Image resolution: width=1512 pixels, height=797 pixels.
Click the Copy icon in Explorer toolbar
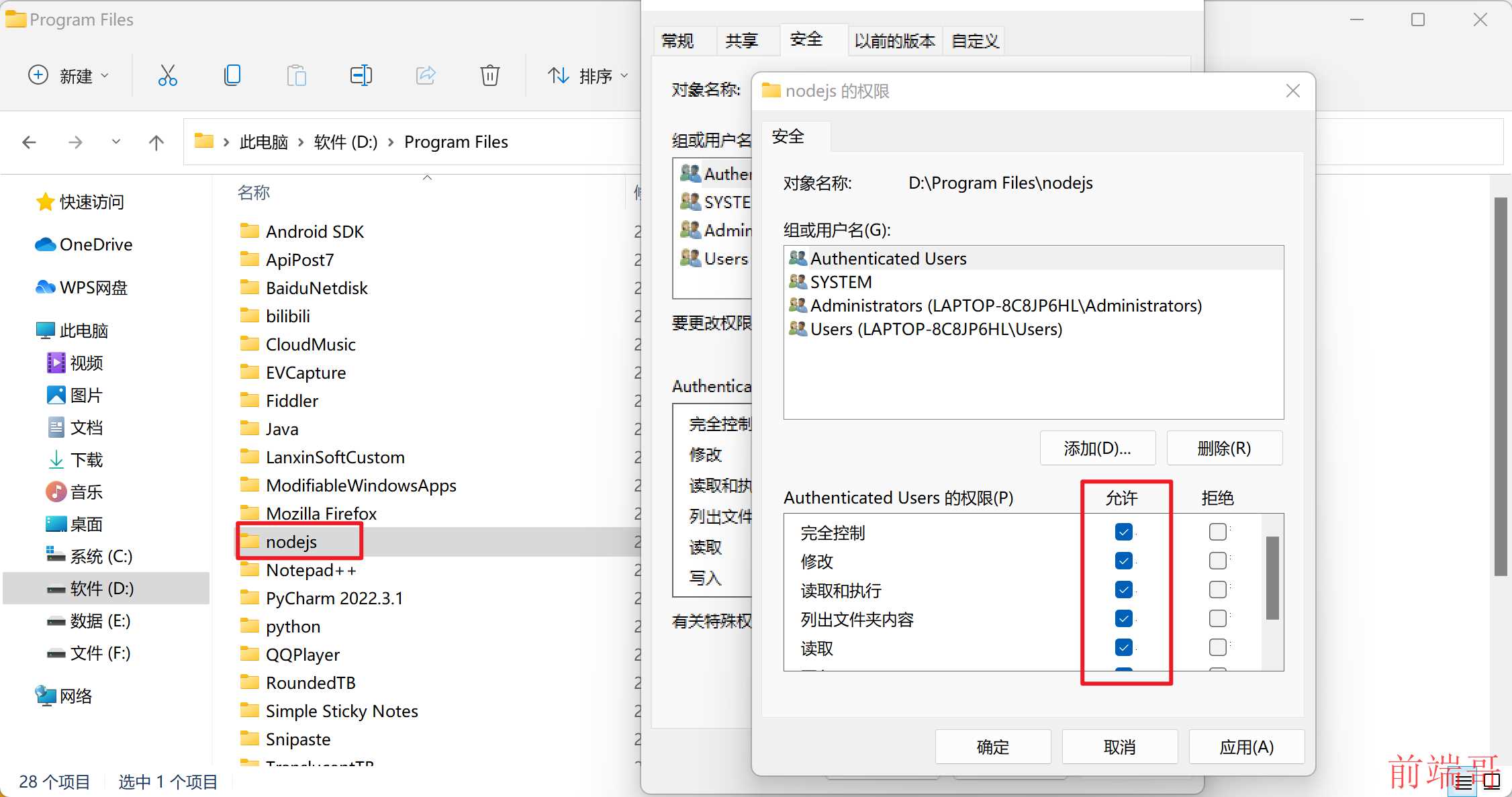pos(232,75)
